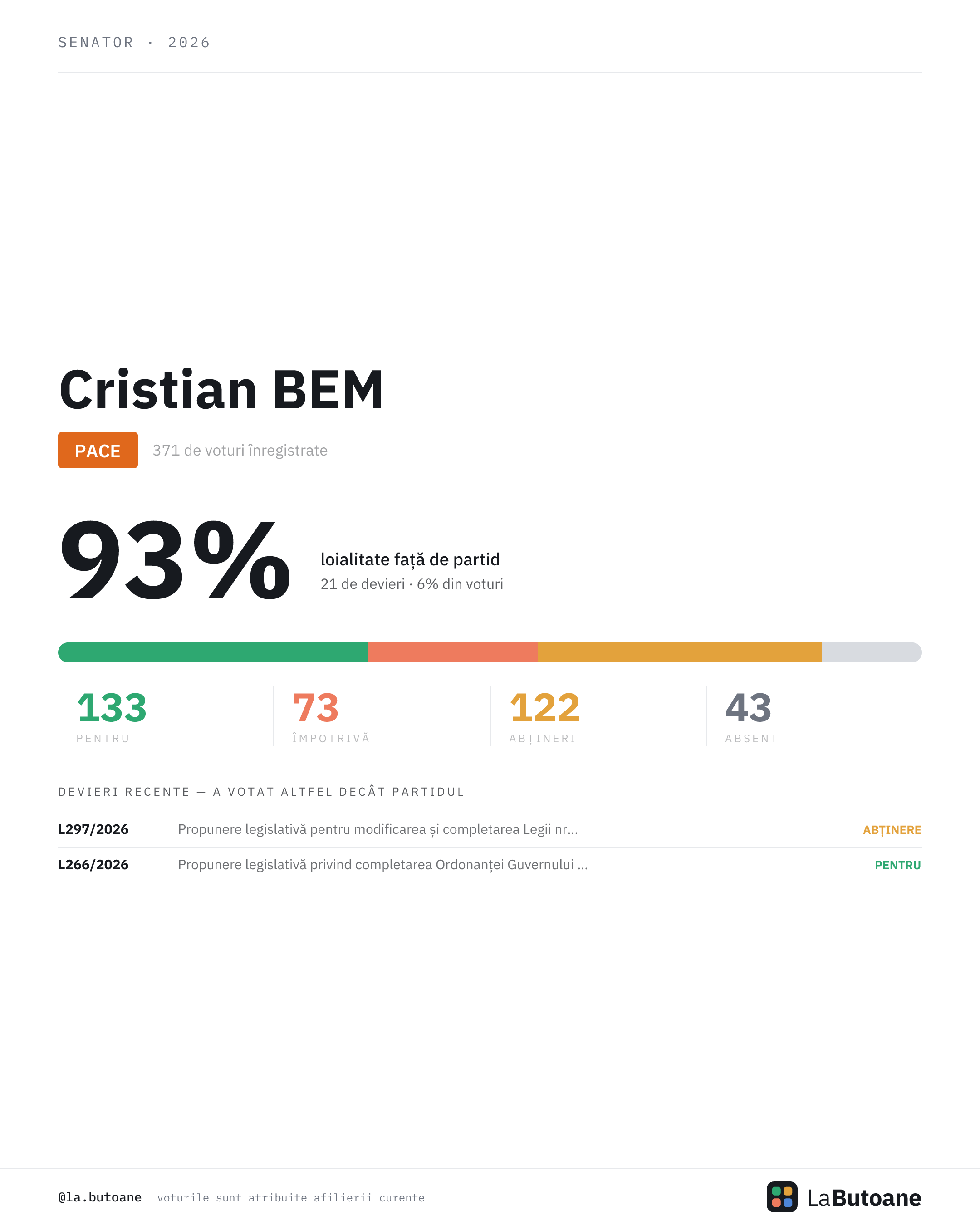Click the gray Absent bar segment
Screen dimensions: 980x1225
872,652
